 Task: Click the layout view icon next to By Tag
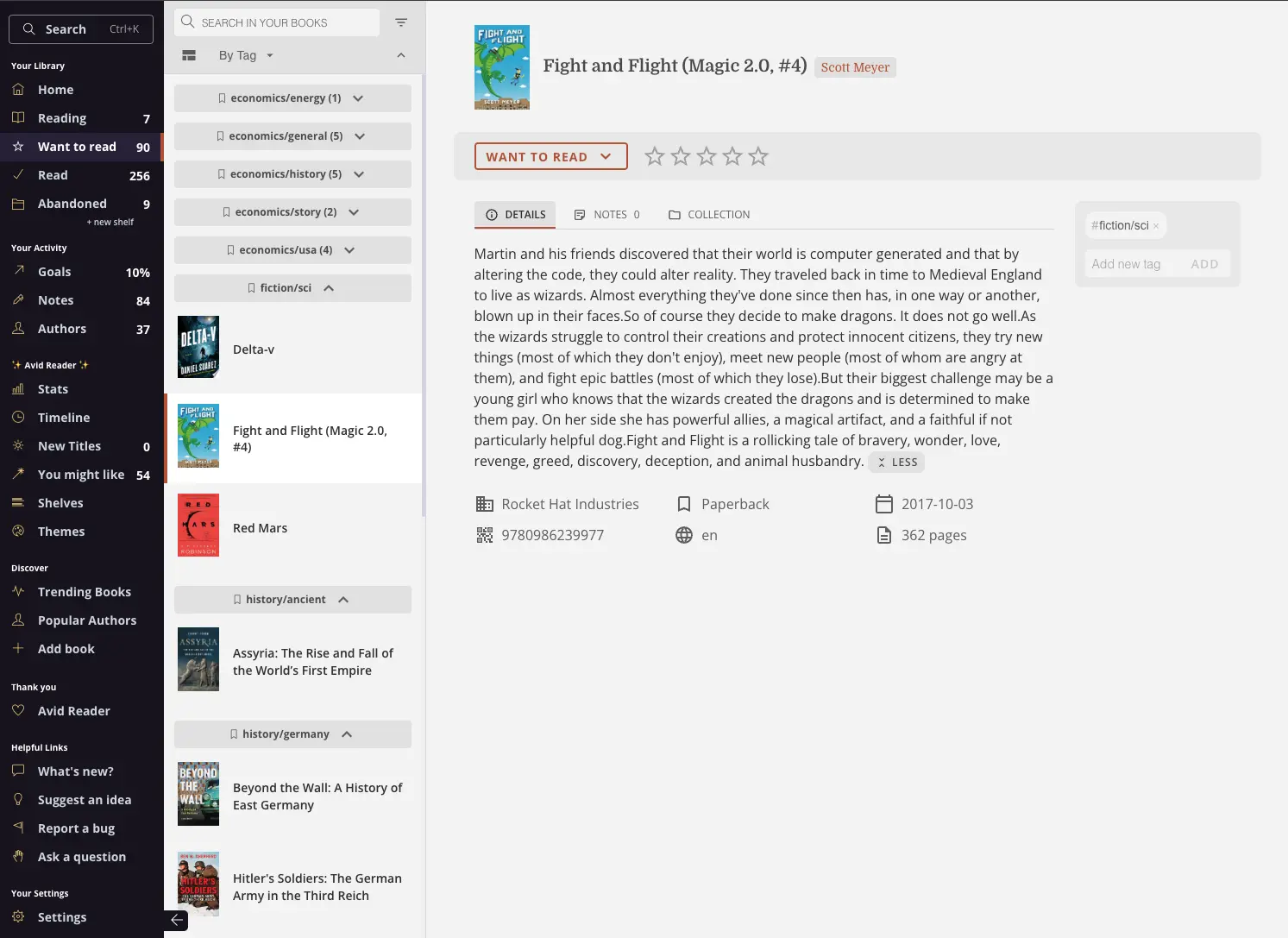[189, 55]
